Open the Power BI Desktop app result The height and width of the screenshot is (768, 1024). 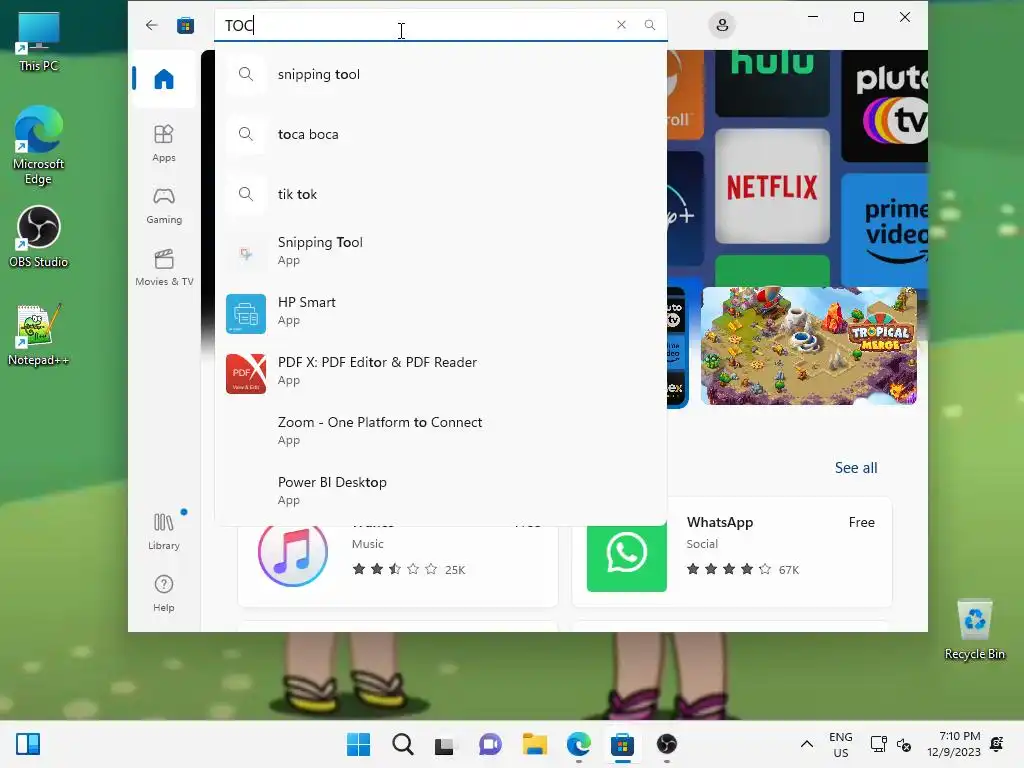(x=441, y=491)
